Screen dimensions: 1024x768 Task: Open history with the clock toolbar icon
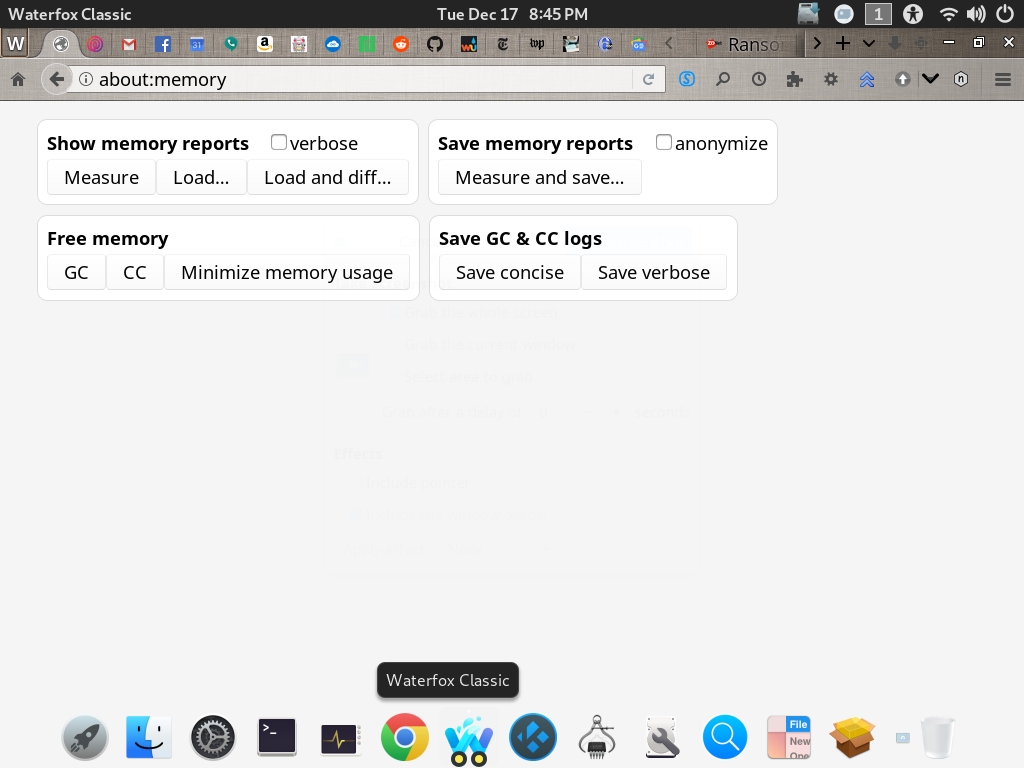pos(760,78)
